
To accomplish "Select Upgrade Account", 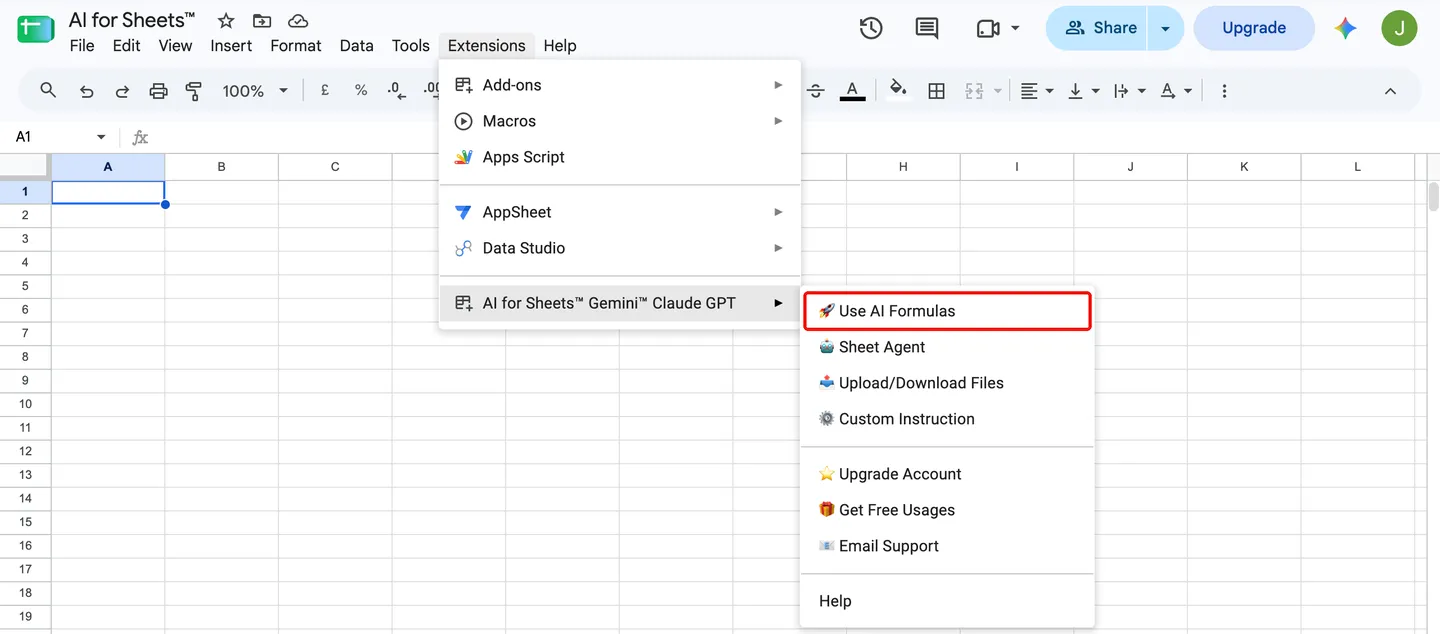I will pyautogui.click(x=947, y=474).
